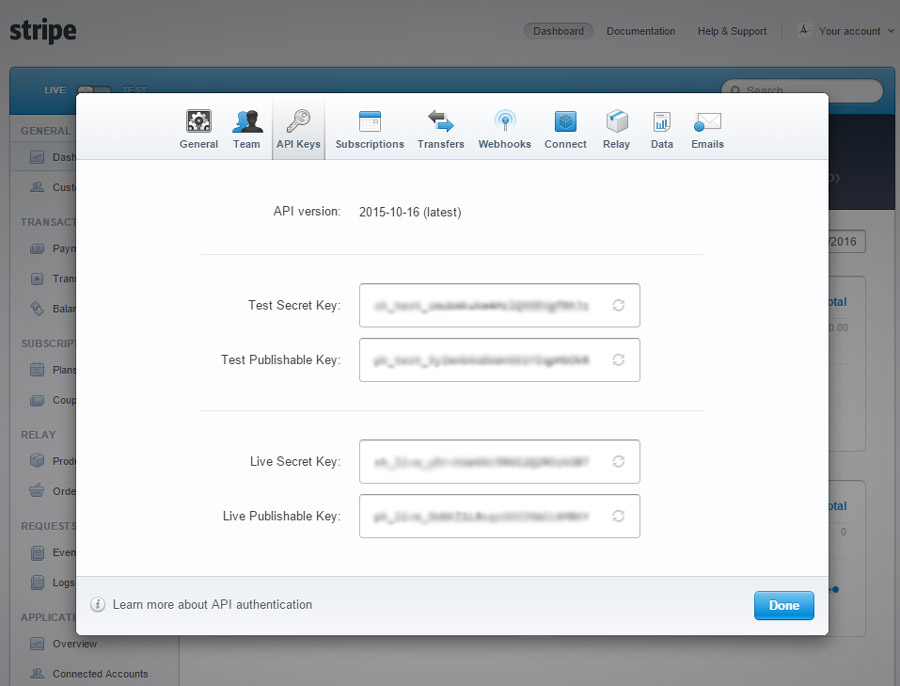Open Payments icon in the background sidebar

coord(37,249)
